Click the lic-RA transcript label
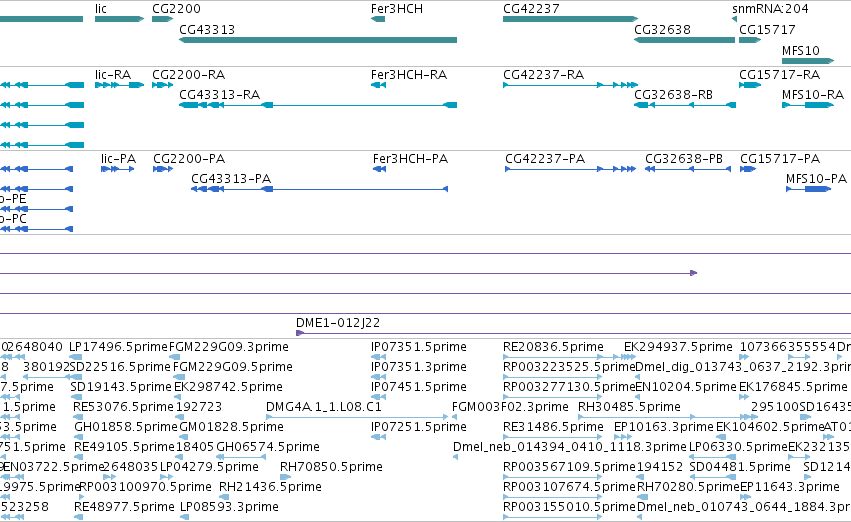This screenshot has width=851, height=522. (113, 74)
